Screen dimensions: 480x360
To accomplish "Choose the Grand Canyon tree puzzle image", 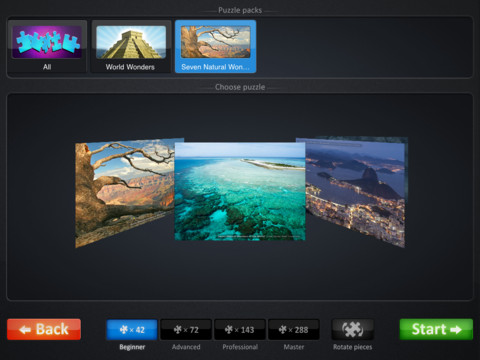I will [x=125, y=193].
